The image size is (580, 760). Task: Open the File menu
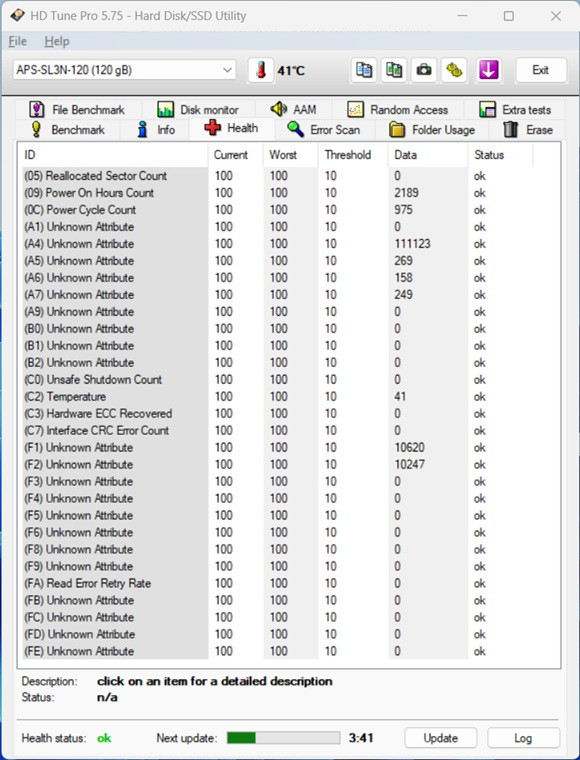[17, 41]
